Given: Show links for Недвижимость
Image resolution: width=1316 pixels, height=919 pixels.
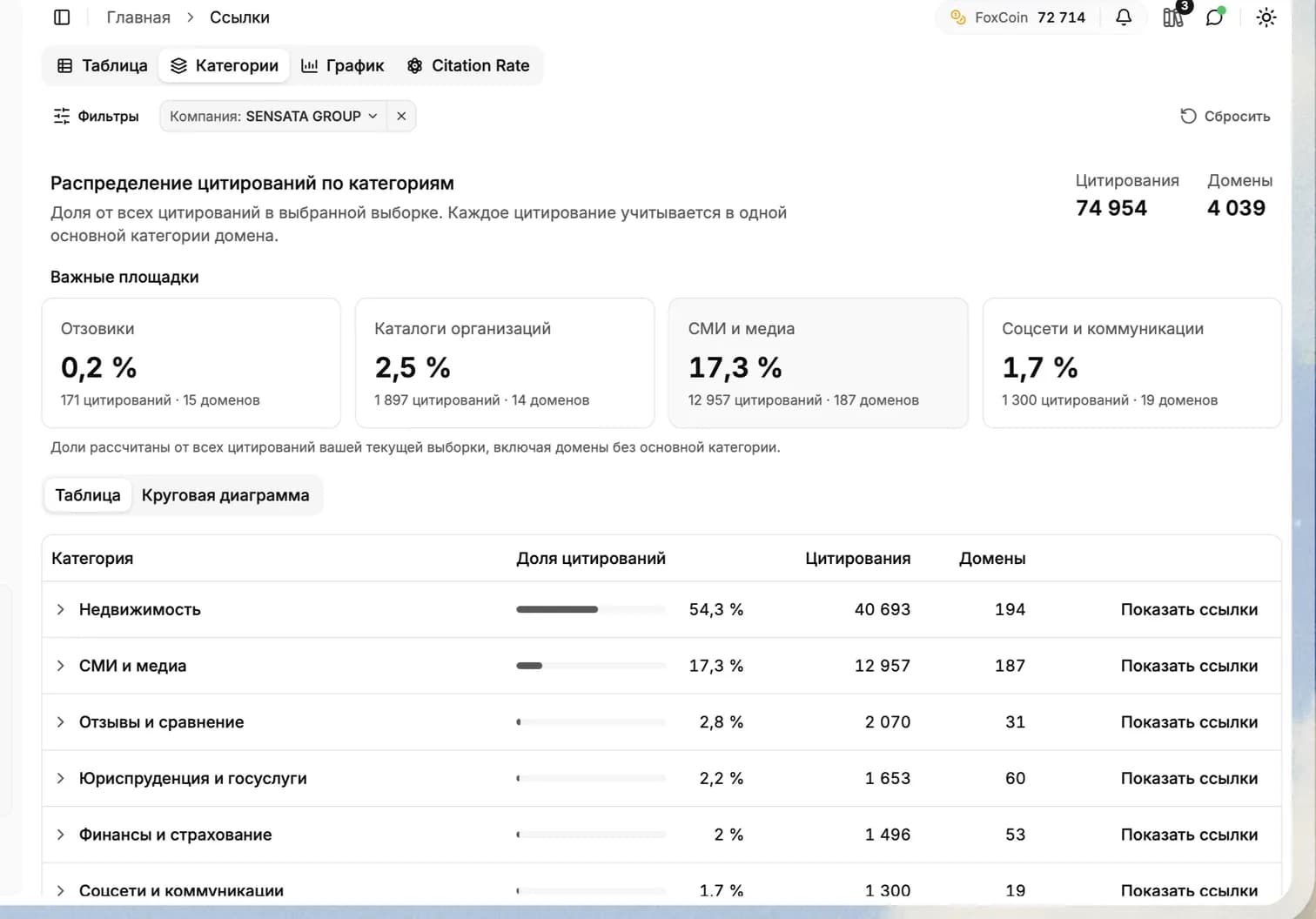Looking at the screenshot, I should coord(1189,609).
